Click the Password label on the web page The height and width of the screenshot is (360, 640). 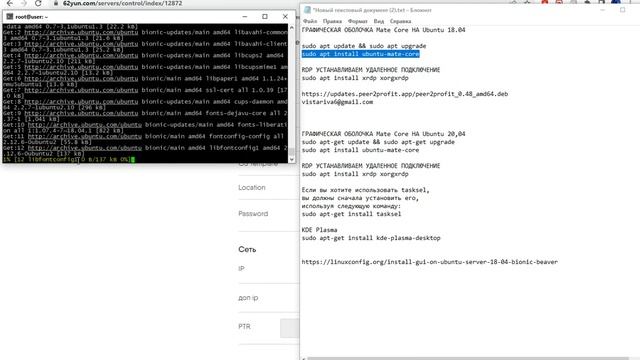tap(253, 213)
